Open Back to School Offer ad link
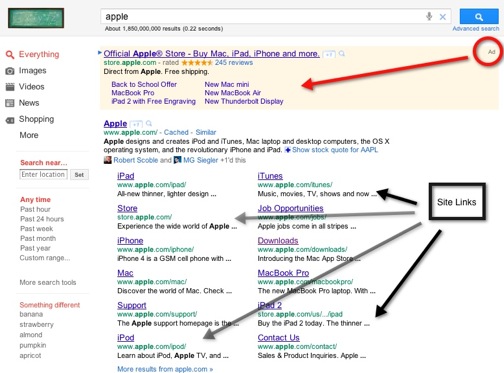This screenshot has height=373, width=504. (x=144, y=84)
